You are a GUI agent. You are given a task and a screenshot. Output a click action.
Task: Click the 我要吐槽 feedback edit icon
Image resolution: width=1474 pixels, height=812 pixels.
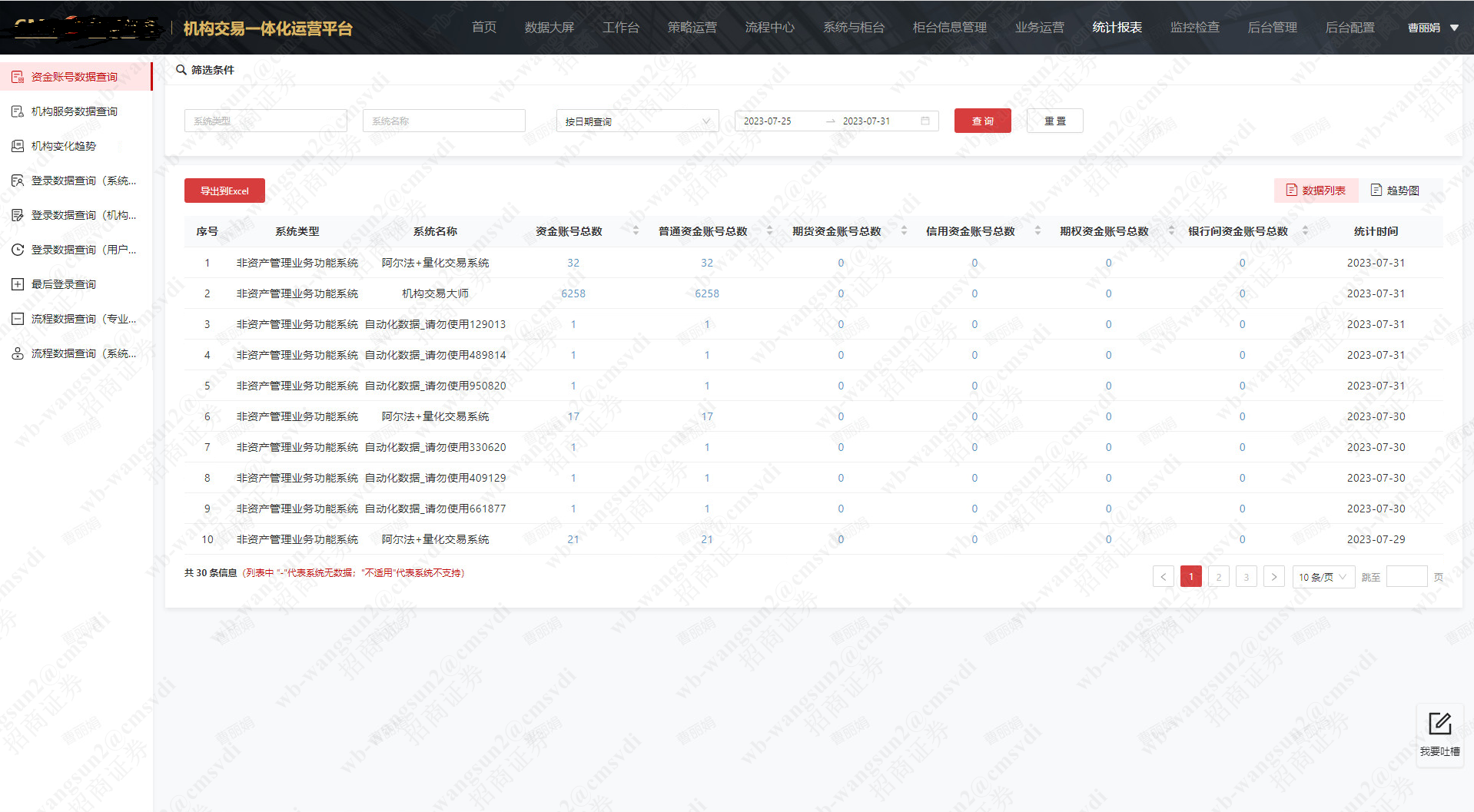tap(1439, 724)
